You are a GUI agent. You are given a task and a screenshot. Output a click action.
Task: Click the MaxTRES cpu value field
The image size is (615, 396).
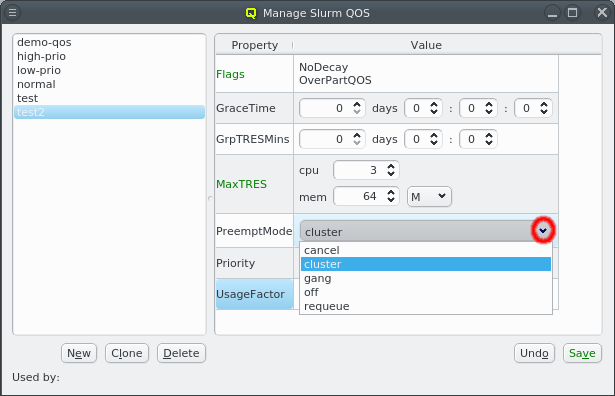(x=366, y=170)
